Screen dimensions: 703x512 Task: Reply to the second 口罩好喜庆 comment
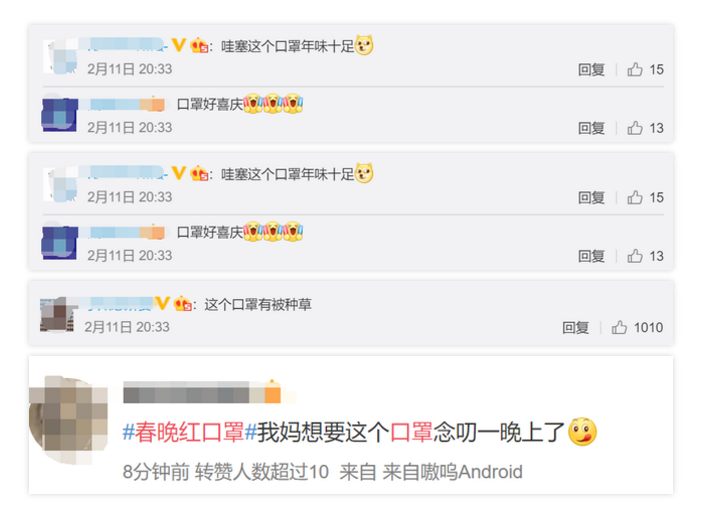click(x=591, y=256)
